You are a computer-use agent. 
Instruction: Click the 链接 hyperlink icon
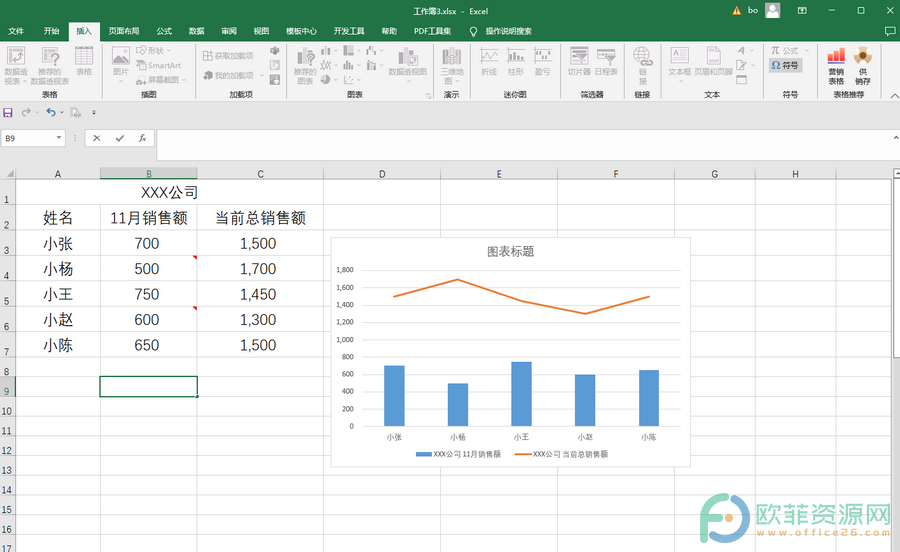click(x=642, y=65)
